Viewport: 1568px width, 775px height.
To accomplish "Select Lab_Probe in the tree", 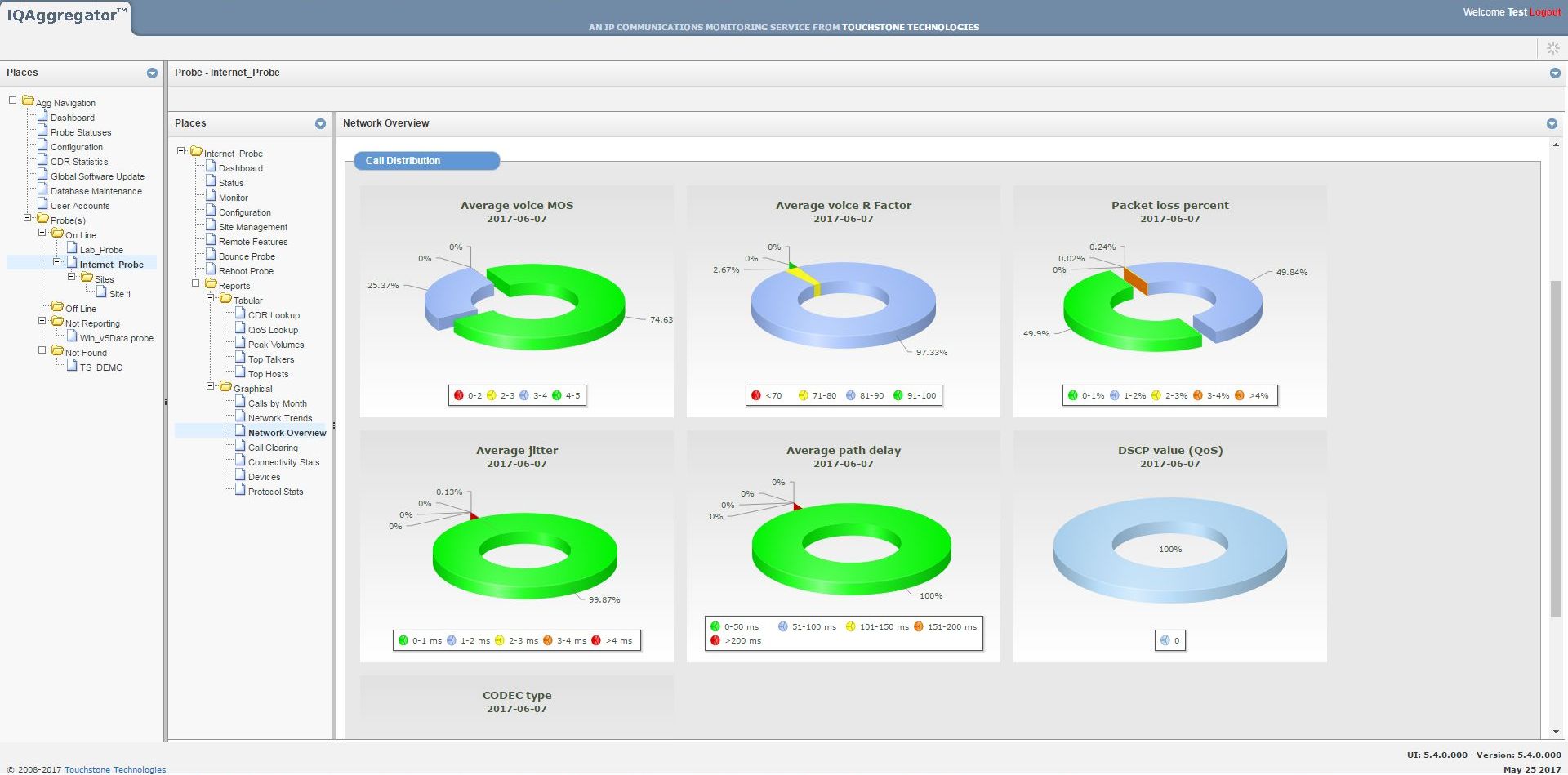I will 101,250.
